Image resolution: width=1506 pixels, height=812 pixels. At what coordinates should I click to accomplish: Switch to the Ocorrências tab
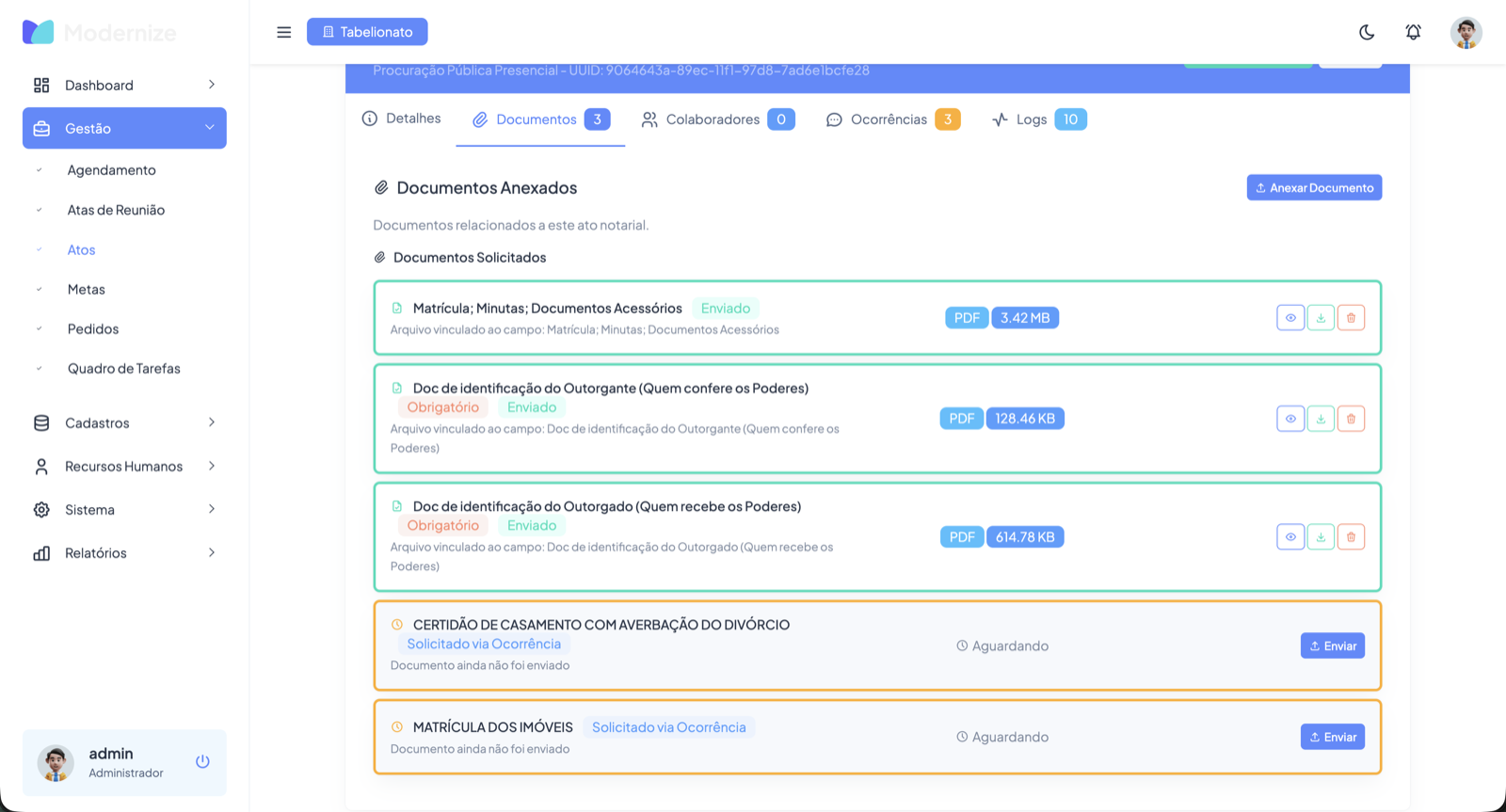coord(893,119)
